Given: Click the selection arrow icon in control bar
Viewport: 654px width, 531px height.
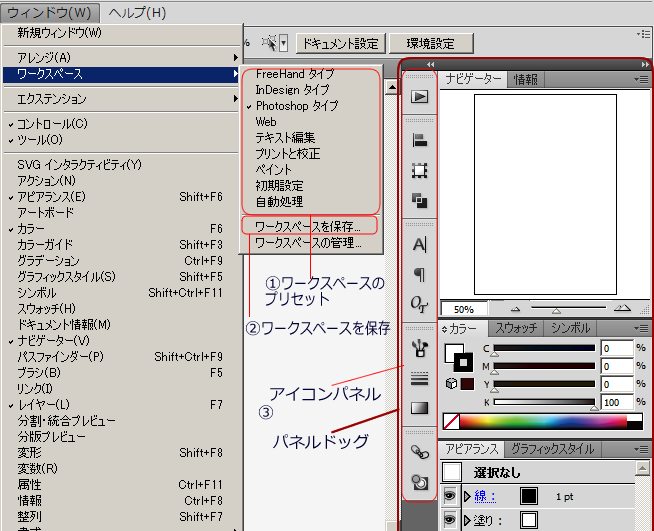Looking at the screenshot, I should [269, 43].
